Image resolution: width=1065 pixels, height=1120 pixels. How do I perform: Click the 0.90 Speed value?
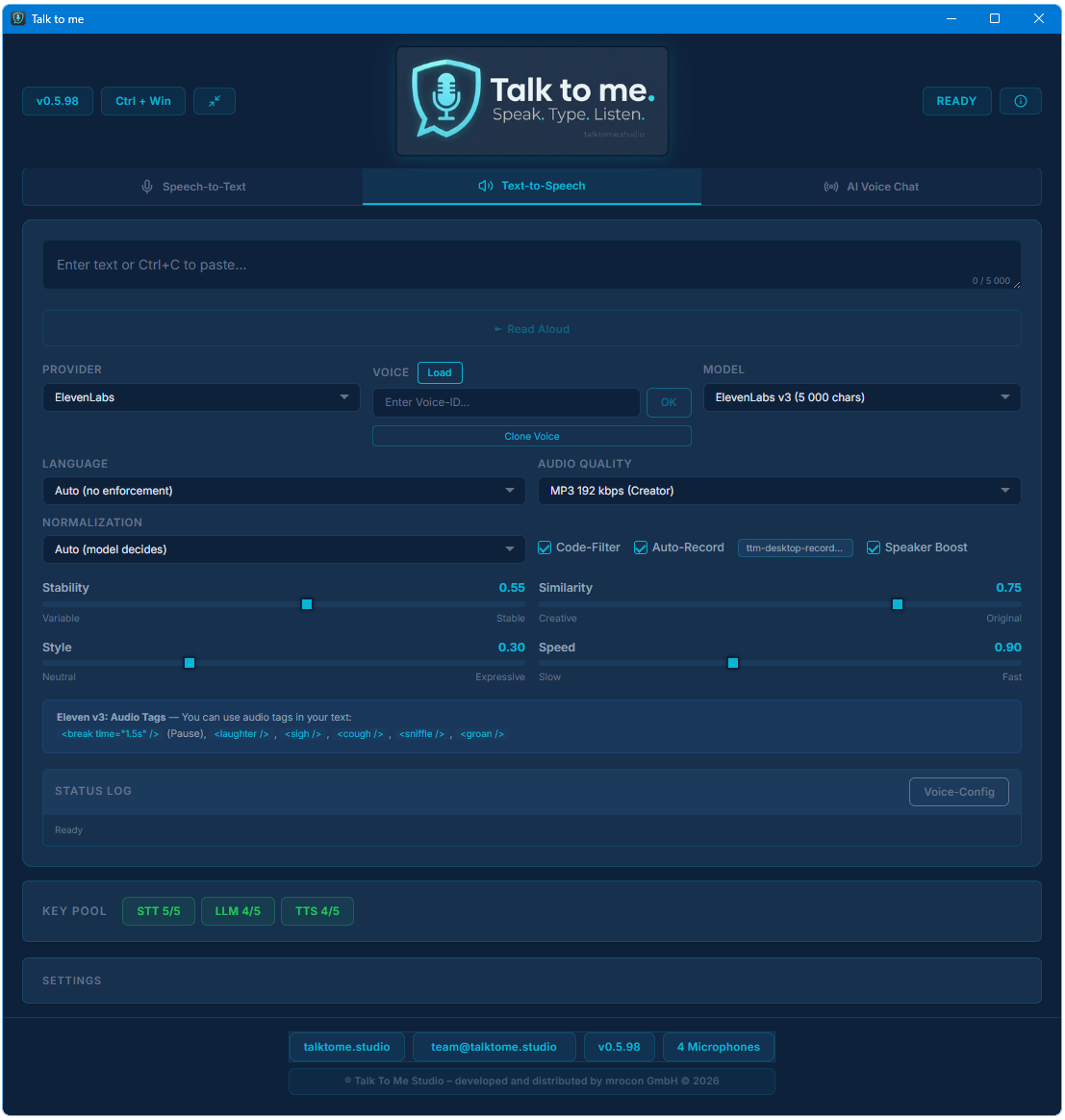pos(1008,648)
